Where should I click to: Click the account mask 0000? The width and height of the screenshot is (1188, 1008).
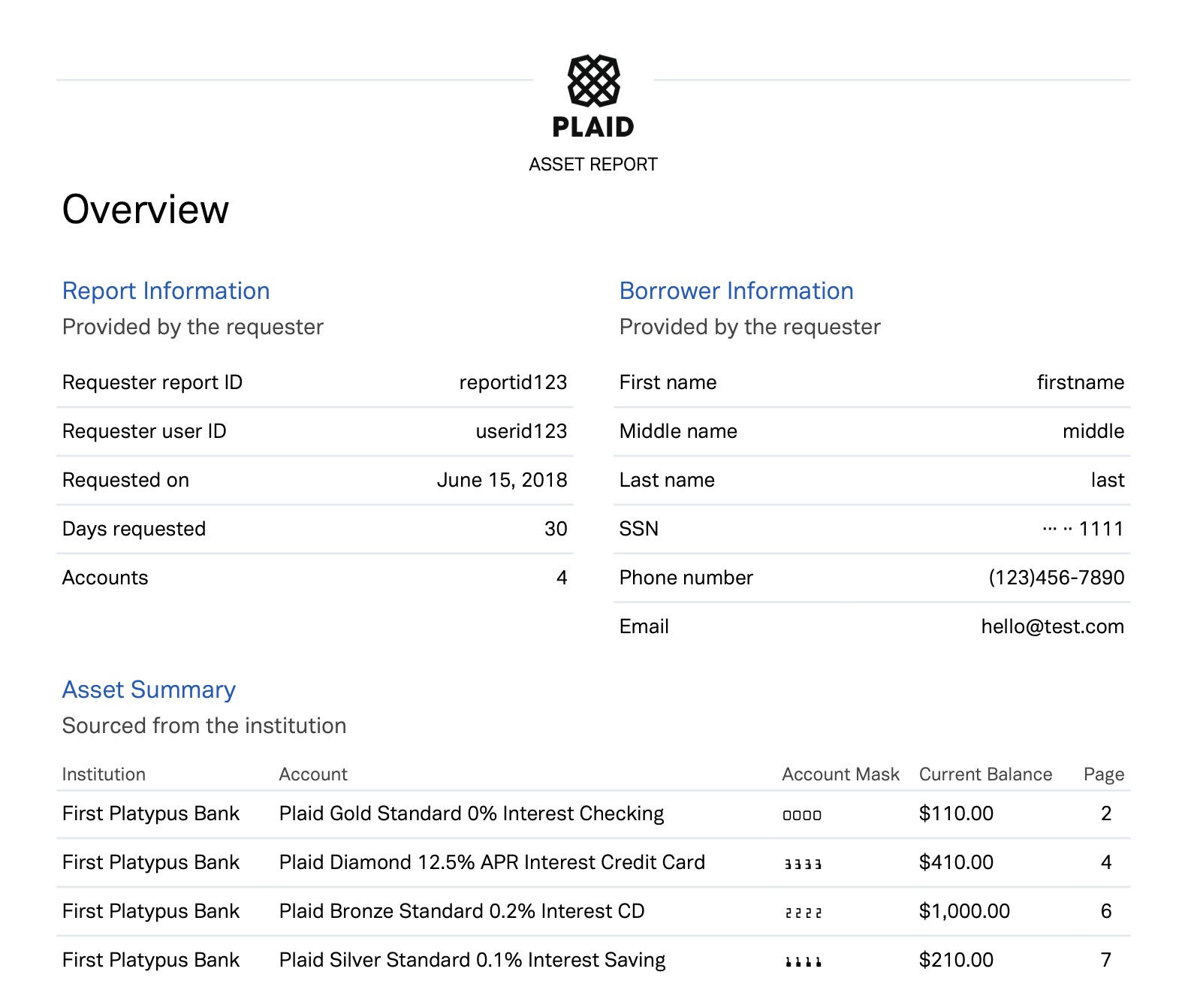(x=802, y=815)
